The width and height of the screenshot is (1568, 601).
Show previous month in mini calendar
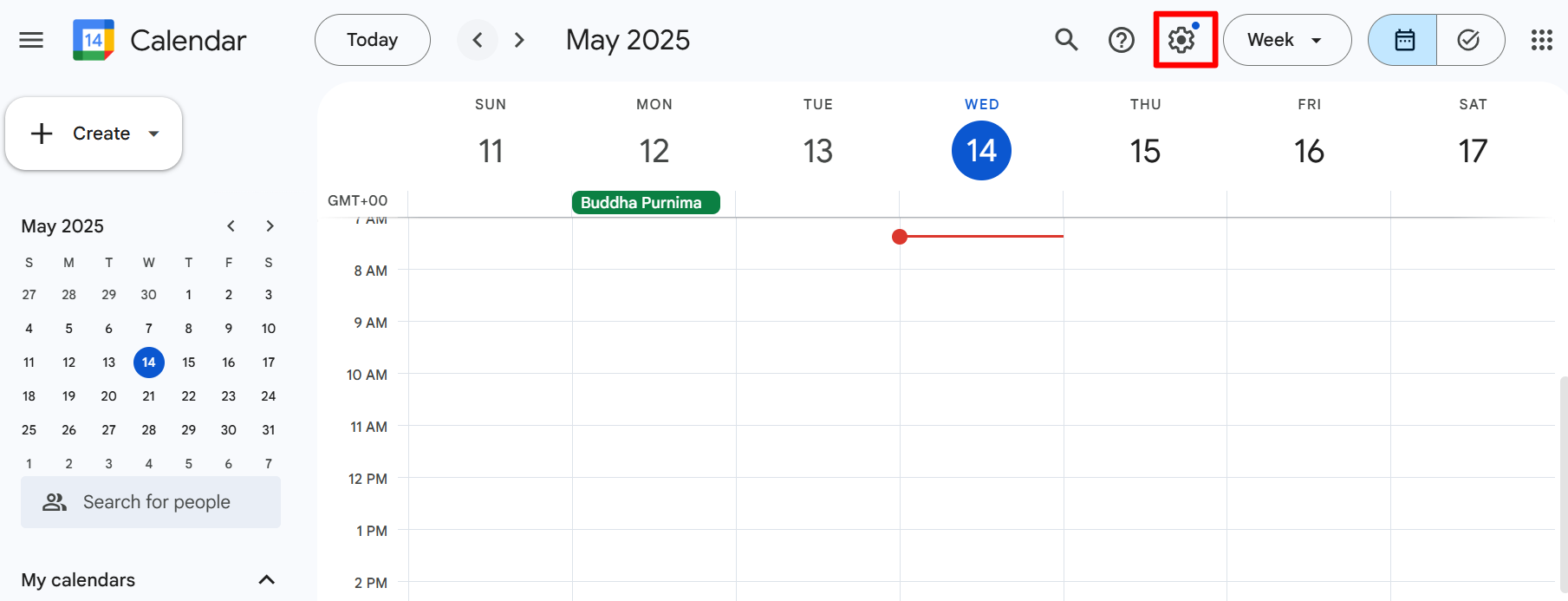(x=231, y=226)
